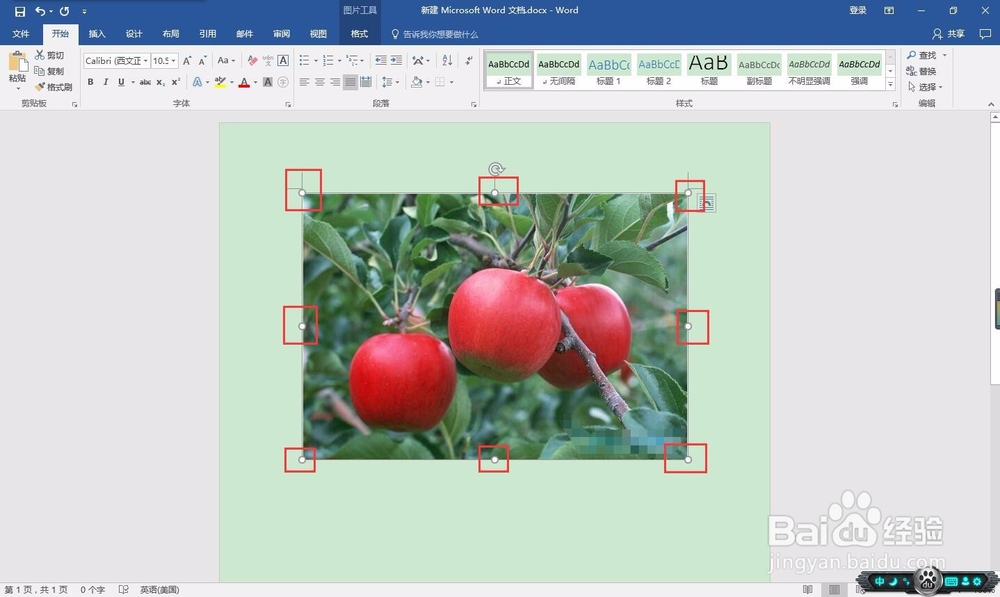The height and width of the screenshot is (597, 1000).
Task: Click the Format Painter brush icon
Action: pos(40,87)
